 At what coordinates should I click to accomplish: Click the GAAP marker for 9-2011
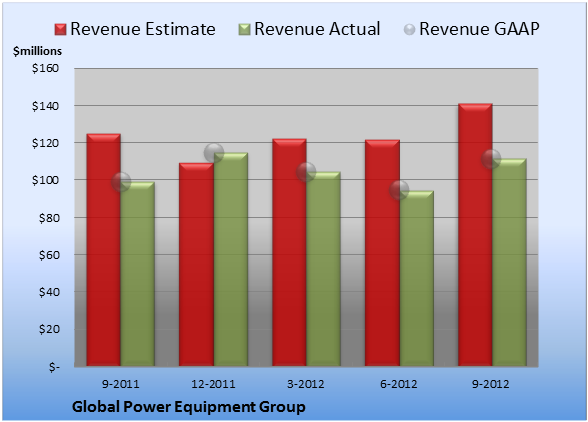(121, 182)
